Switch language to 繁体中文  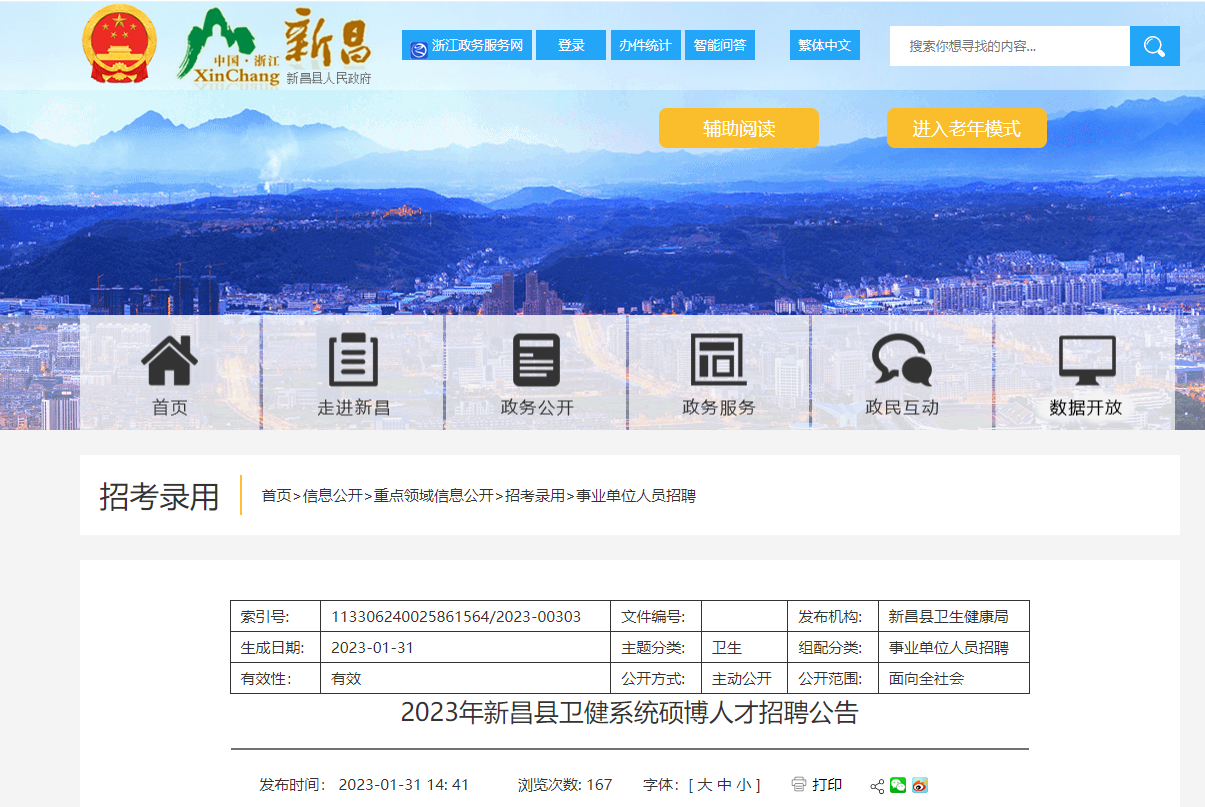pyautogui.click(x=824, y=45)
